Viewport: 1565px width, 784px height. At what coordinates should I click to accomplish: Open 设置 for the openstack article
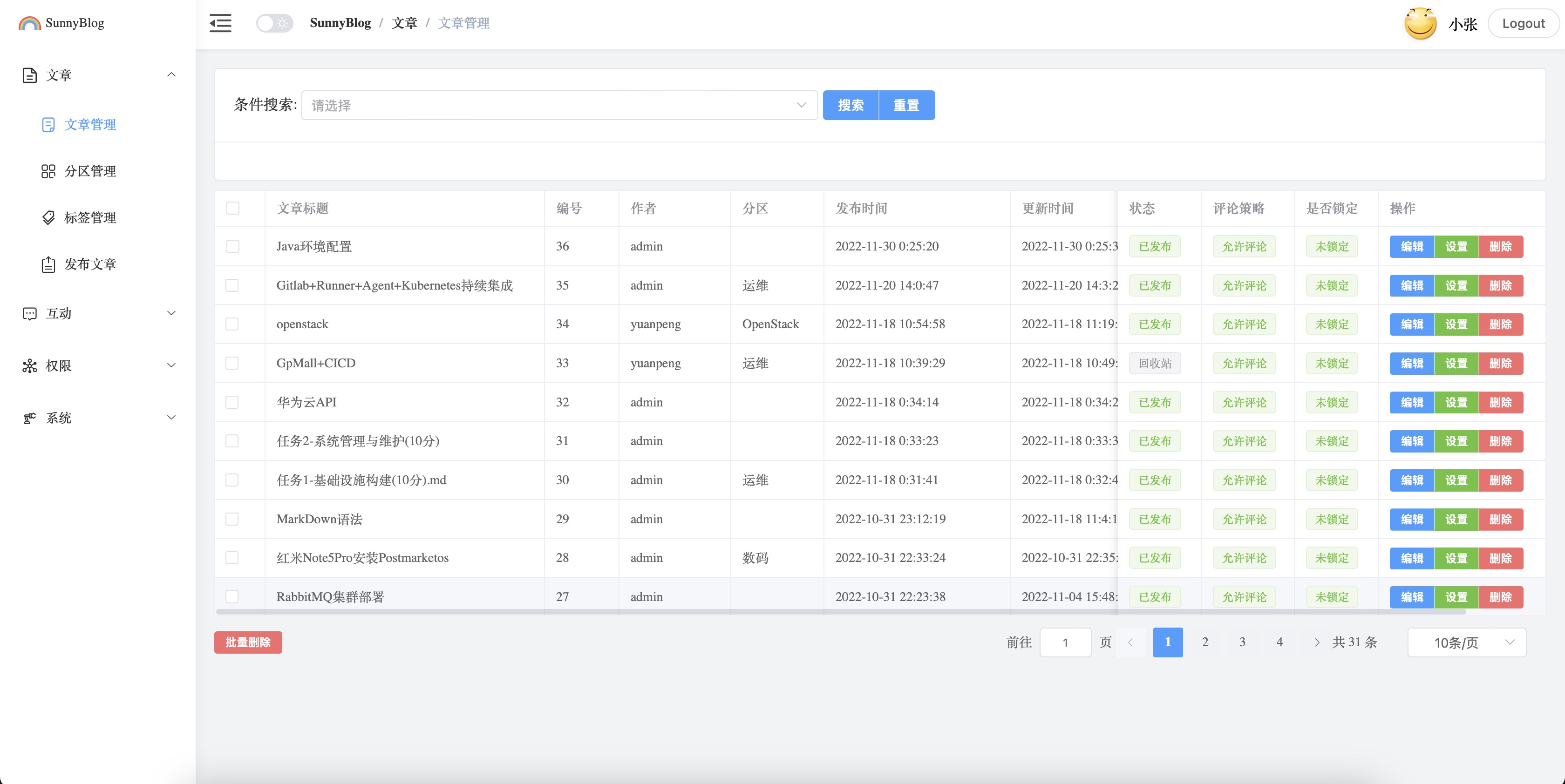pos(1456,324)
